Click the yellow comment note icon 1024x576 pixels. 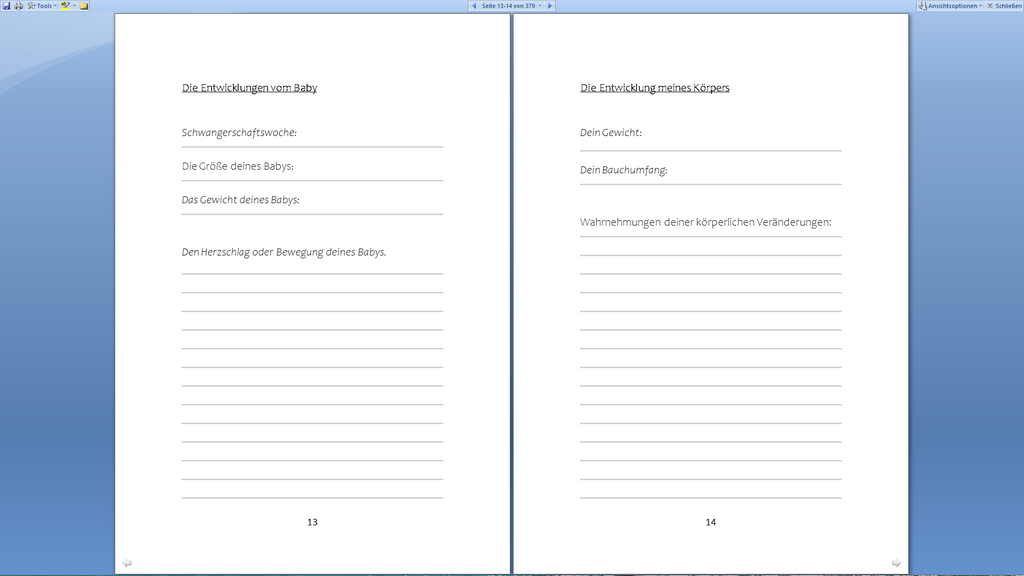point(84,6)
